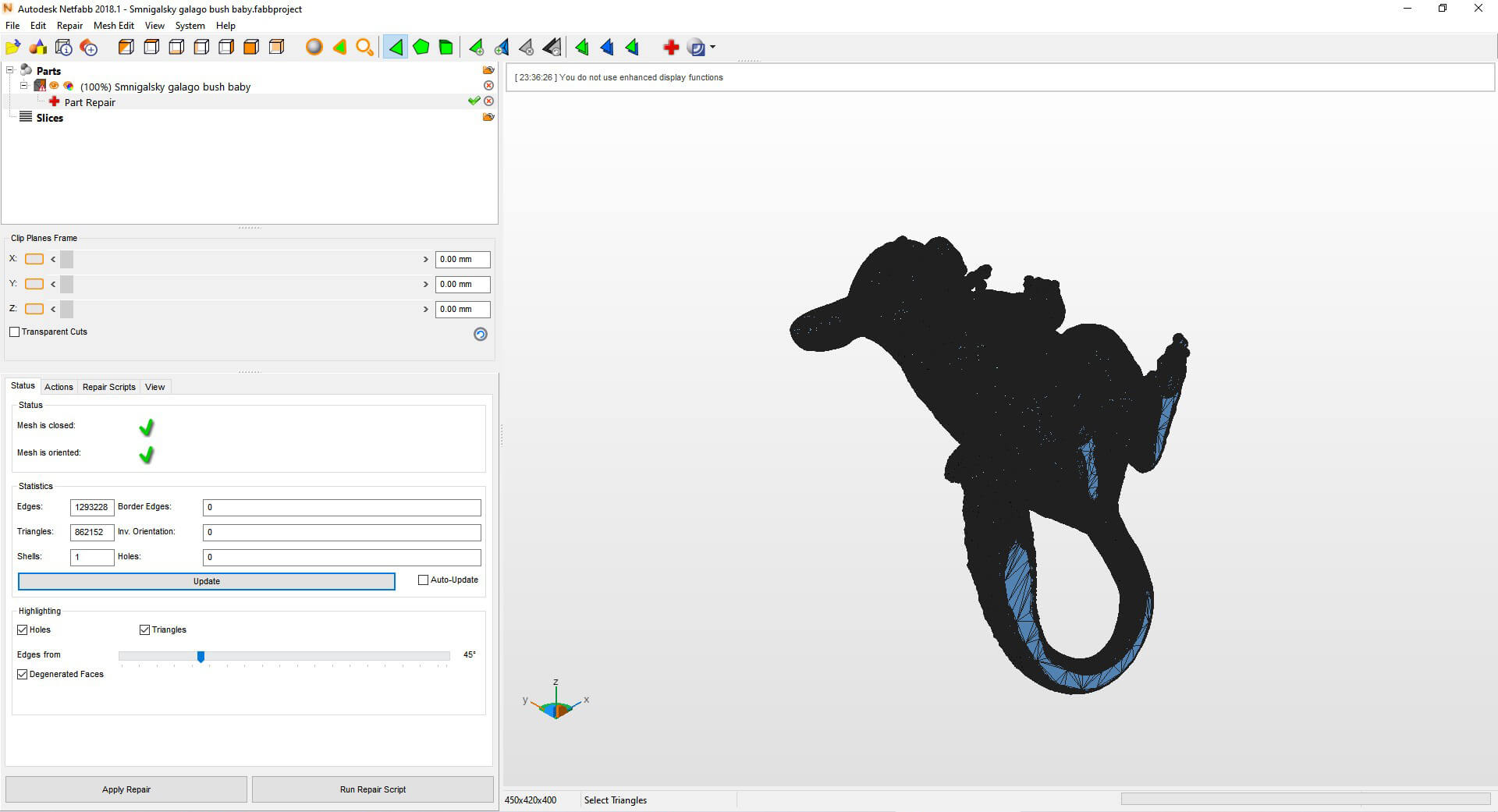Click the red cross repair icon in toolbar
Screen dimensions: 1498x812
coord(670,48)
